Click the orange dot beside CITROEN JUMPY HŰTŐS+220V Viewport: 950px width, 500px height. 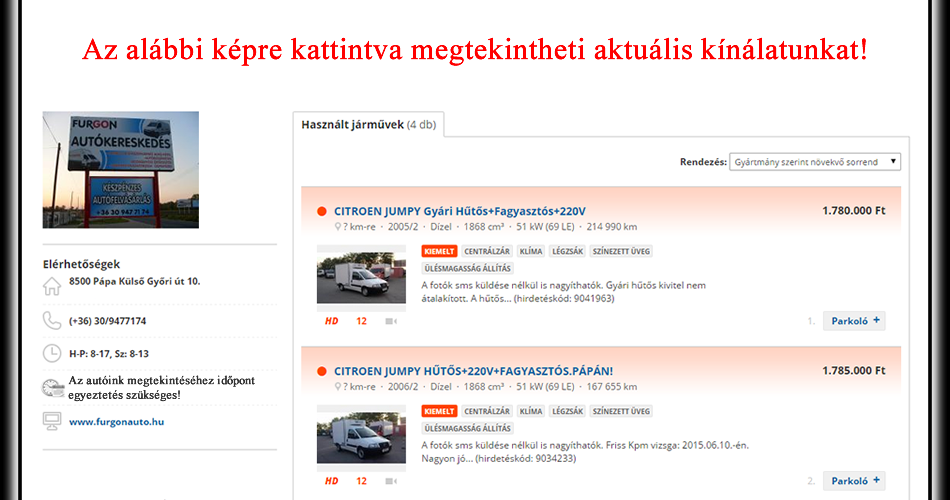(x=322, y=372)
